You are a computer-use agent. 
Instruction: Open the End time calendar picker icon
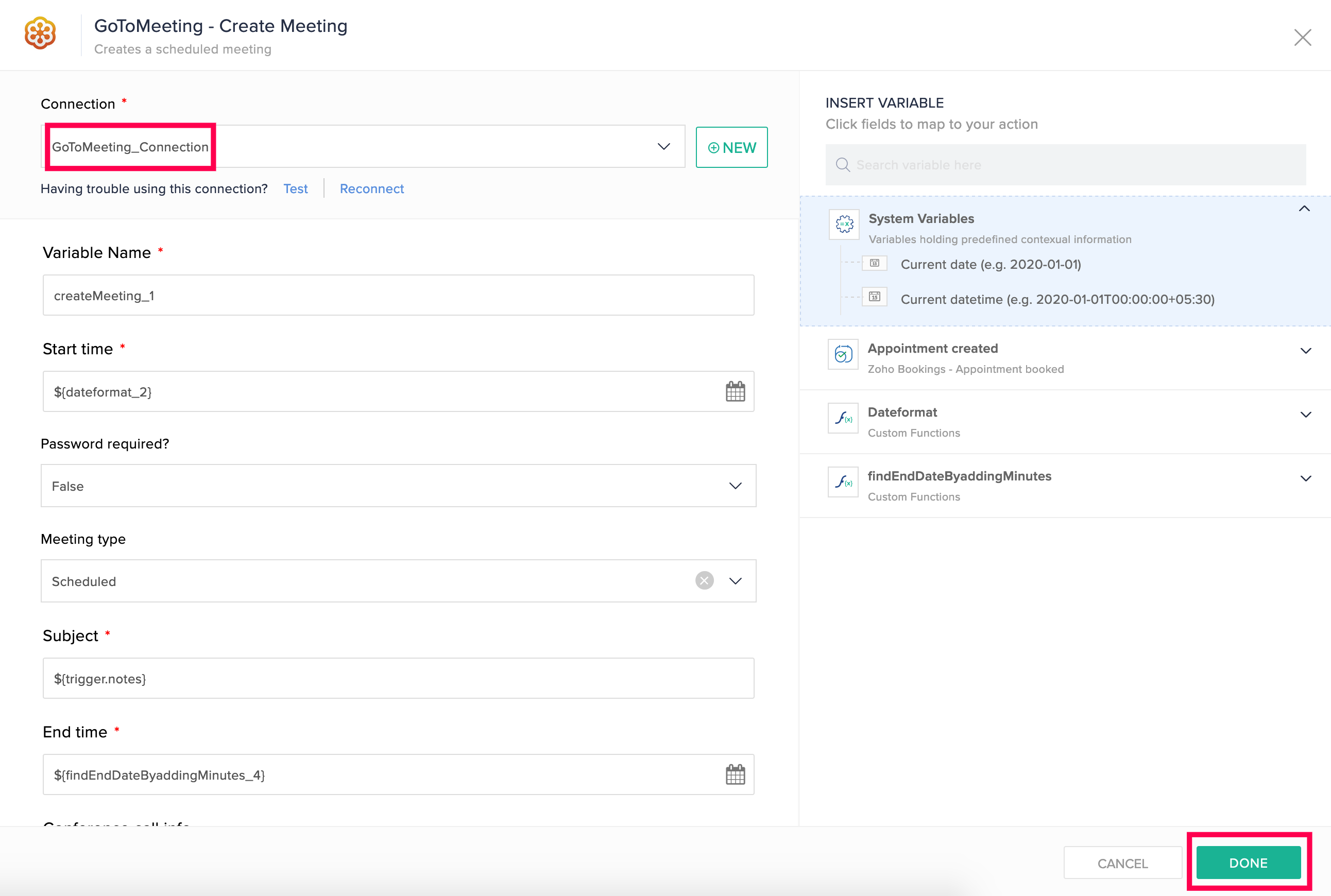coord(735,774)
